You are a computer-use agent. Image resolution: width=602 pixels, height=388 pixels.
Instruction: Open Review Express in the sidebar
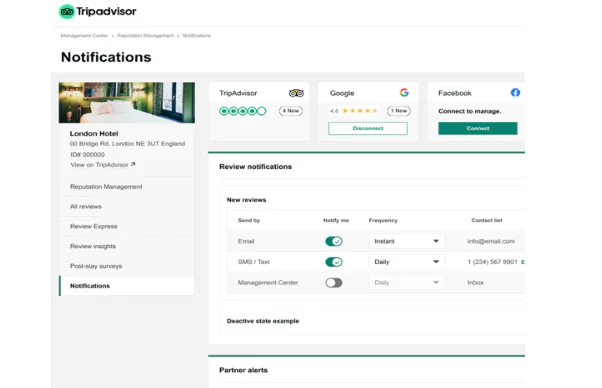[x=127, y=226]
